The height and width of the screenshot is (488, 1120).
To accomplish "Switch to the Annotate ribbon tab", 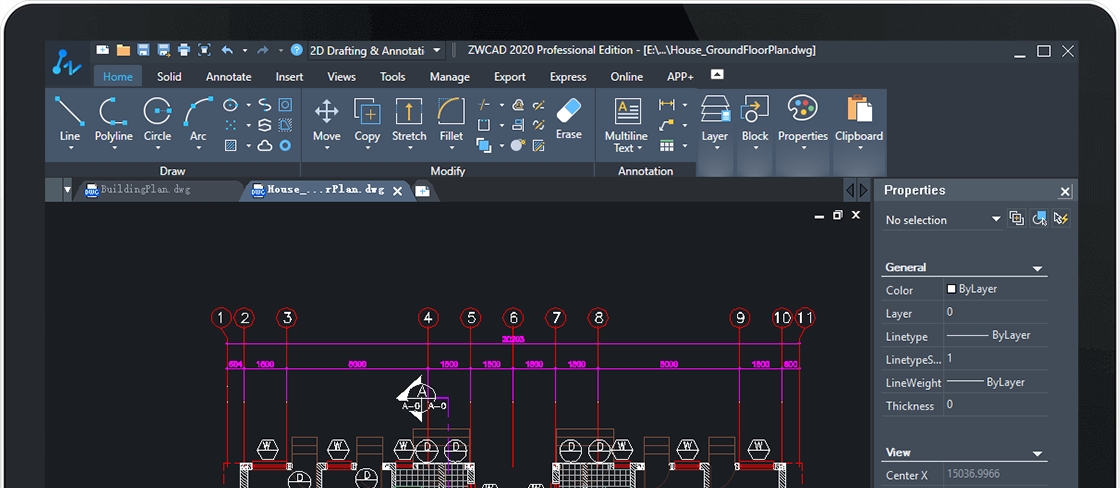I will coord(229,76).
